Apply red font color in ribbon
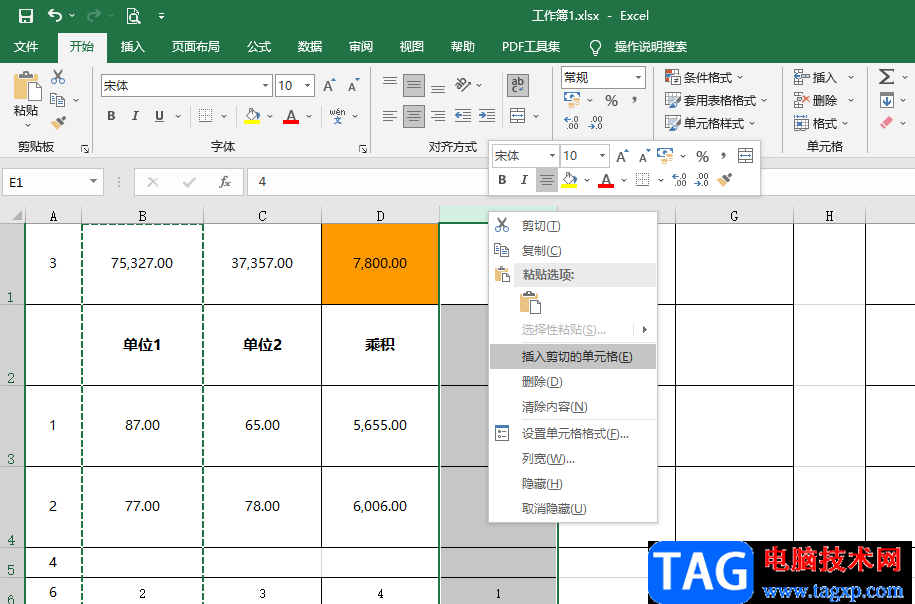 click(x=291, y=116)
